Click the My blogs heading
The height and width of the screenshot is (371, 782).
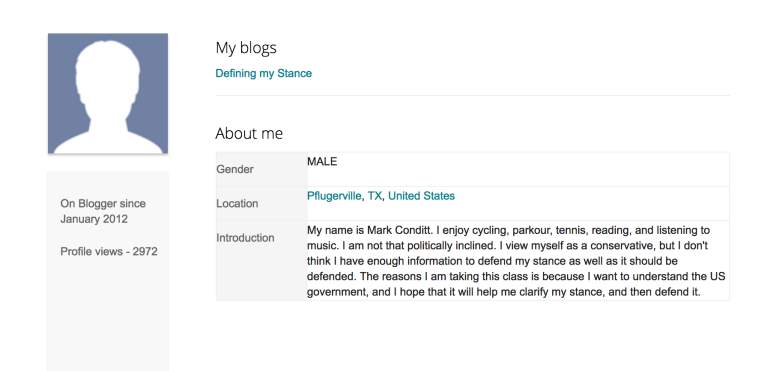(x=246, y=48)
